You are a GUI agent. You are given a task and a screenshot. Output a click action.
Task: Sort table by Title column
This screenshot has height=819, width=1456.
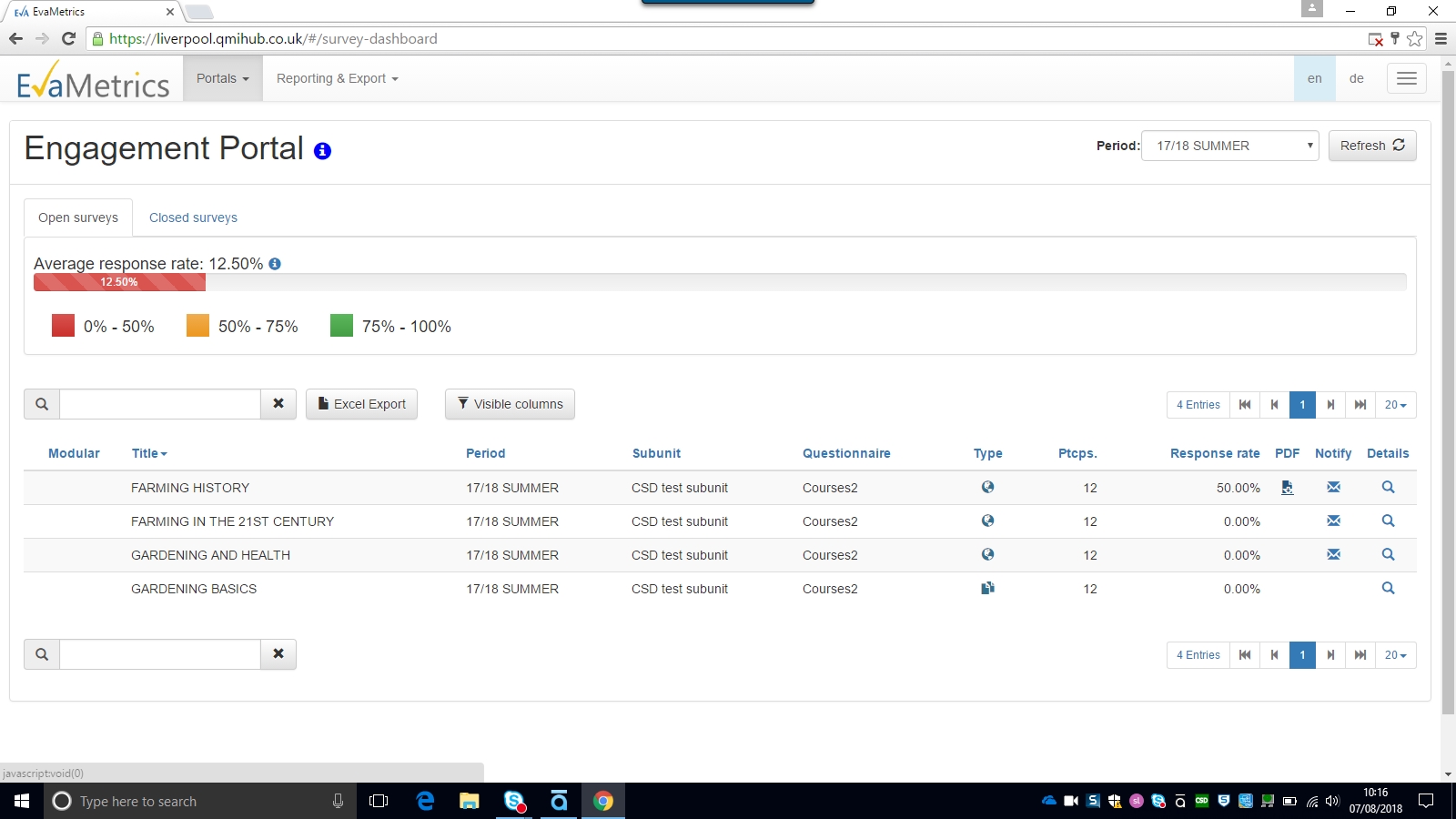149,453
